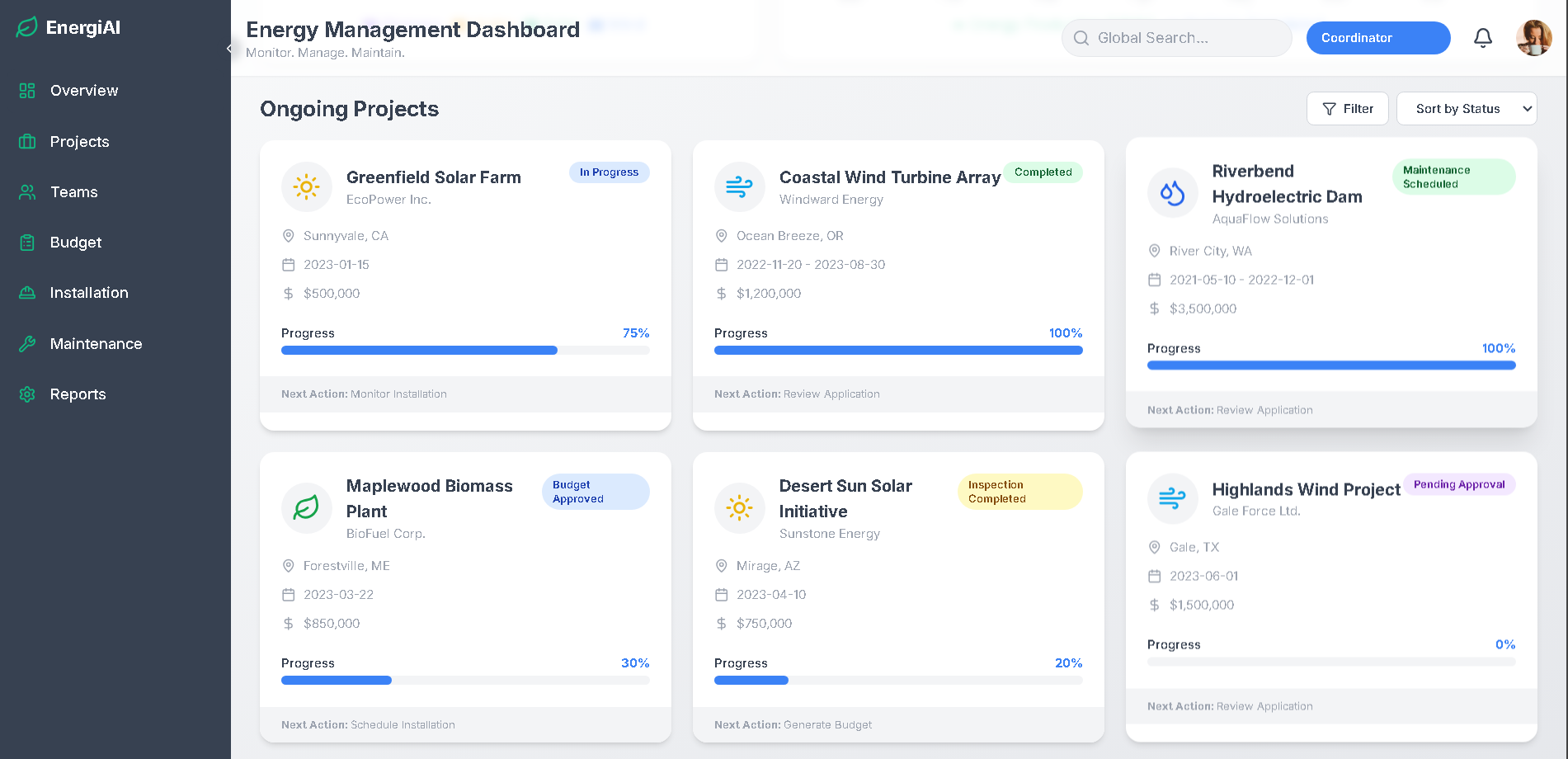Go to the Maintenance section

pos(96,344)
